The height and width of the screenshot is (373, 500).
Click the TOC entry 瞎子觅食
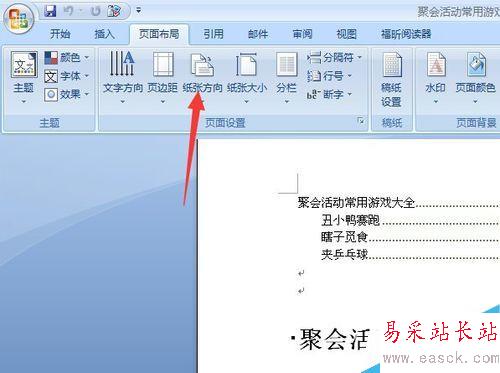click(x=344, y=237)
